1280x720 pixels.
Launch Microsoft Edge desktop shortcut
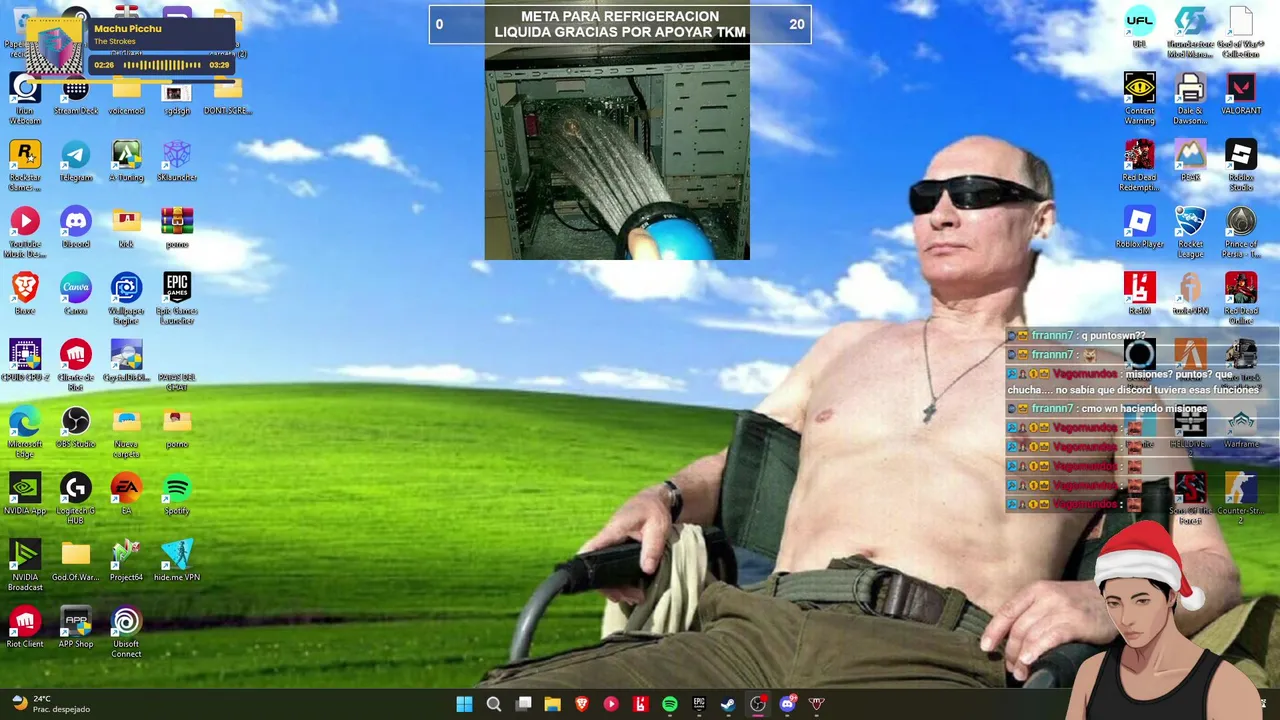[x=25, y=433]
